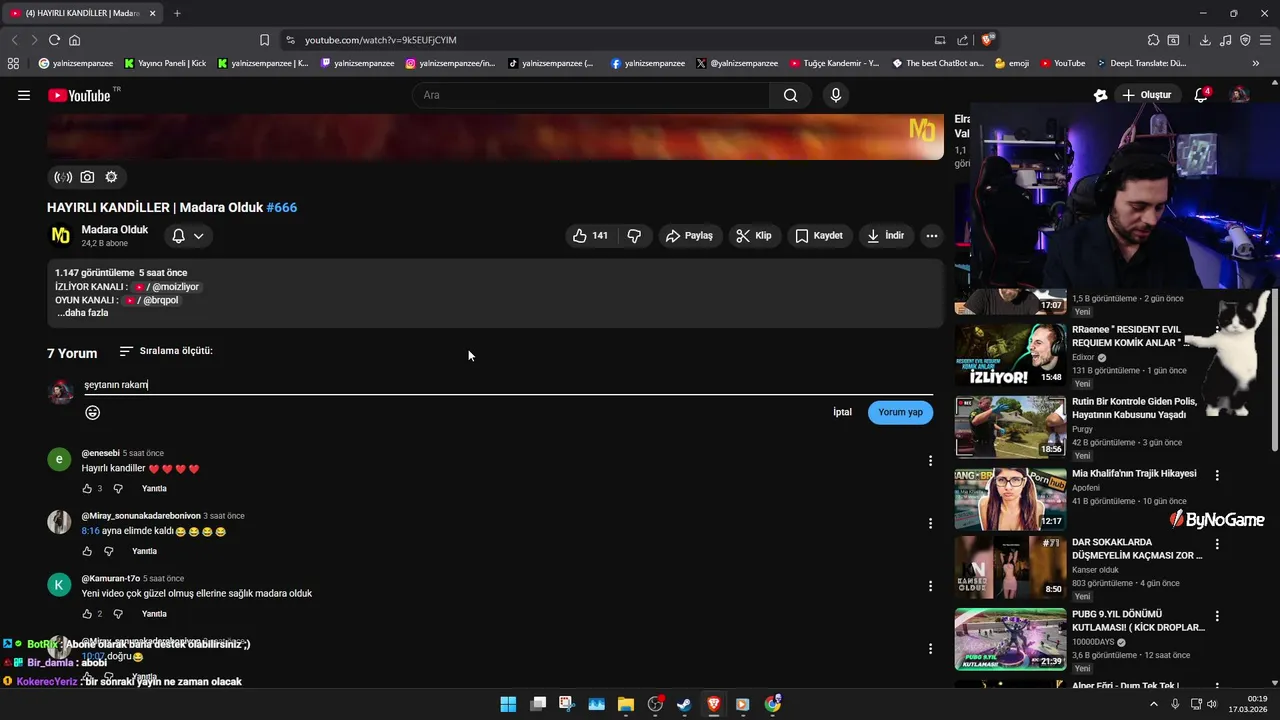Click the comment text input field
1280x720 pixels.
[508, 385]
